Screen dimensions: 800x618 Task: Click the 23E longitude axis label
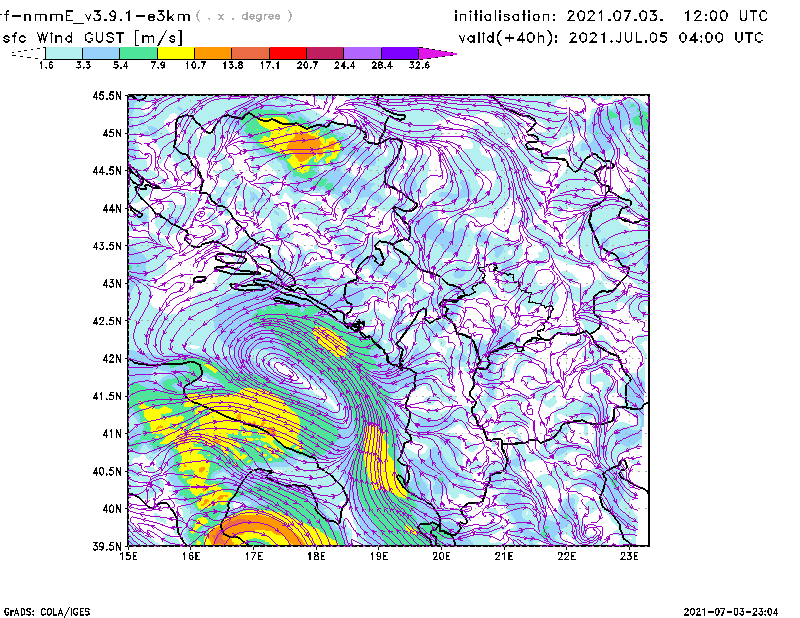pos(630,556)
